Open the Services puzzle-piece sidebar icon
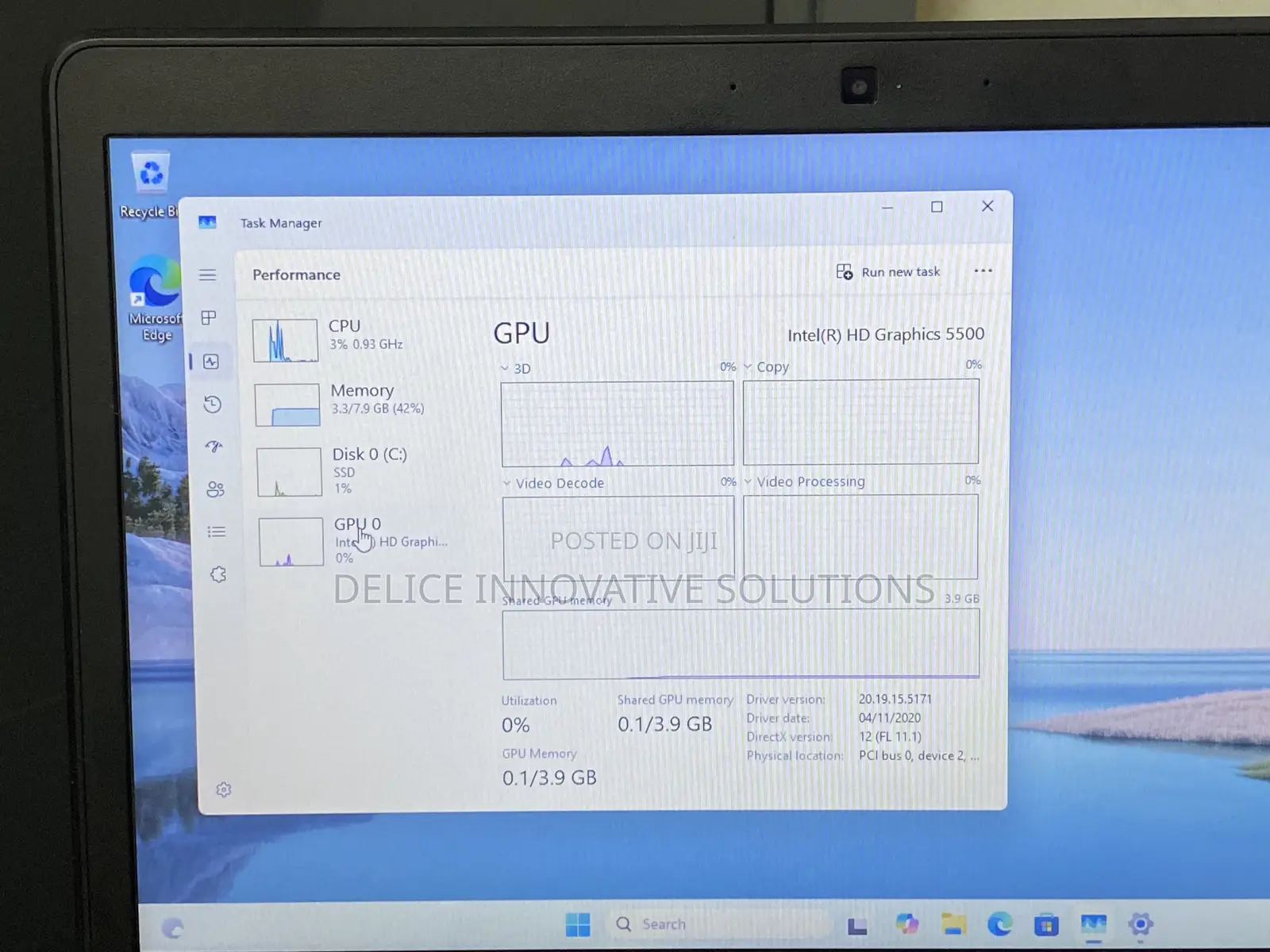Image resolution: width=1270 pixels, height=952 pixels. point(218,574)
